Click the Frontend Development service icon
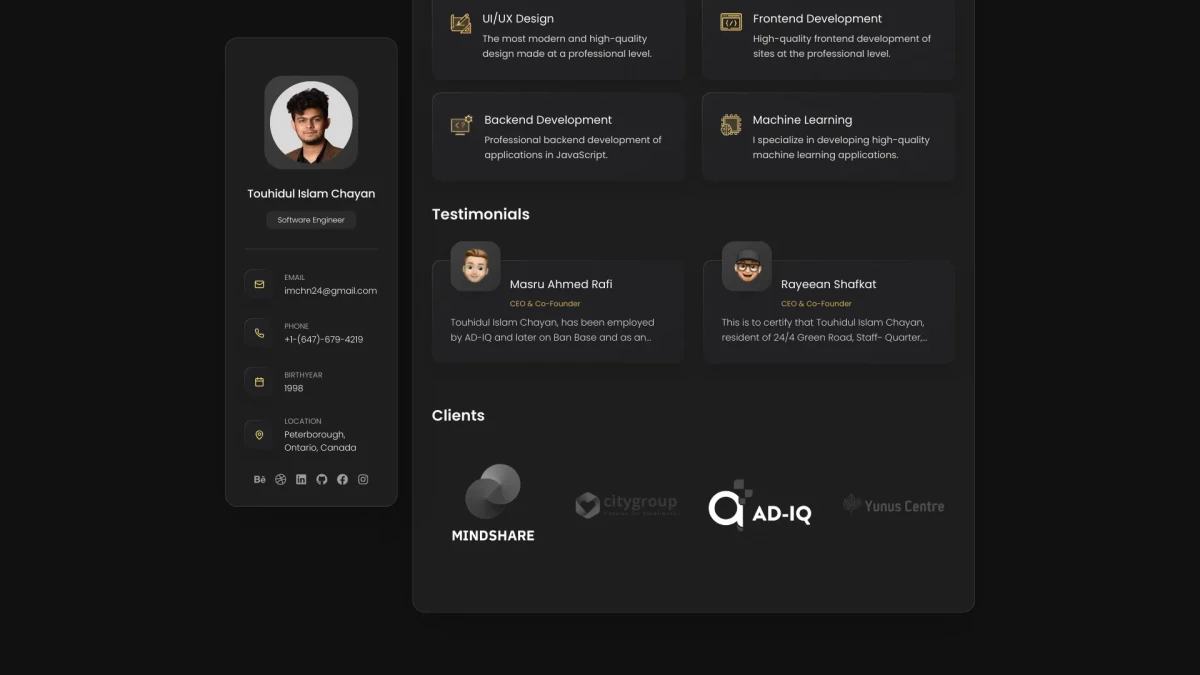The height and width of the screenshot is (675, 1200). click(x=731, y=21)
